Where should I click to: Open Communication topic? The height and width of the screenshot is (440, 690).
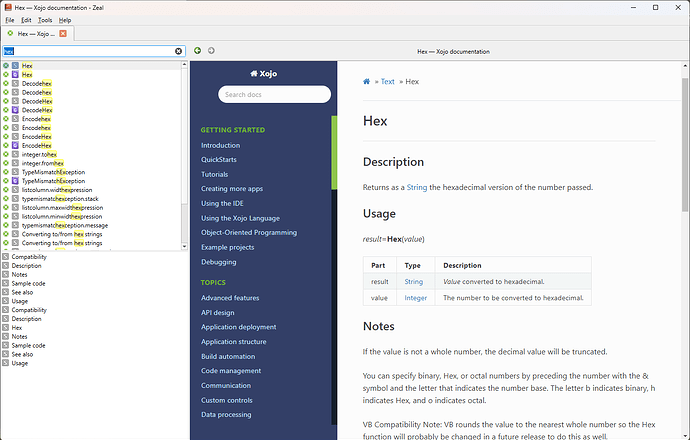(226, 385)
